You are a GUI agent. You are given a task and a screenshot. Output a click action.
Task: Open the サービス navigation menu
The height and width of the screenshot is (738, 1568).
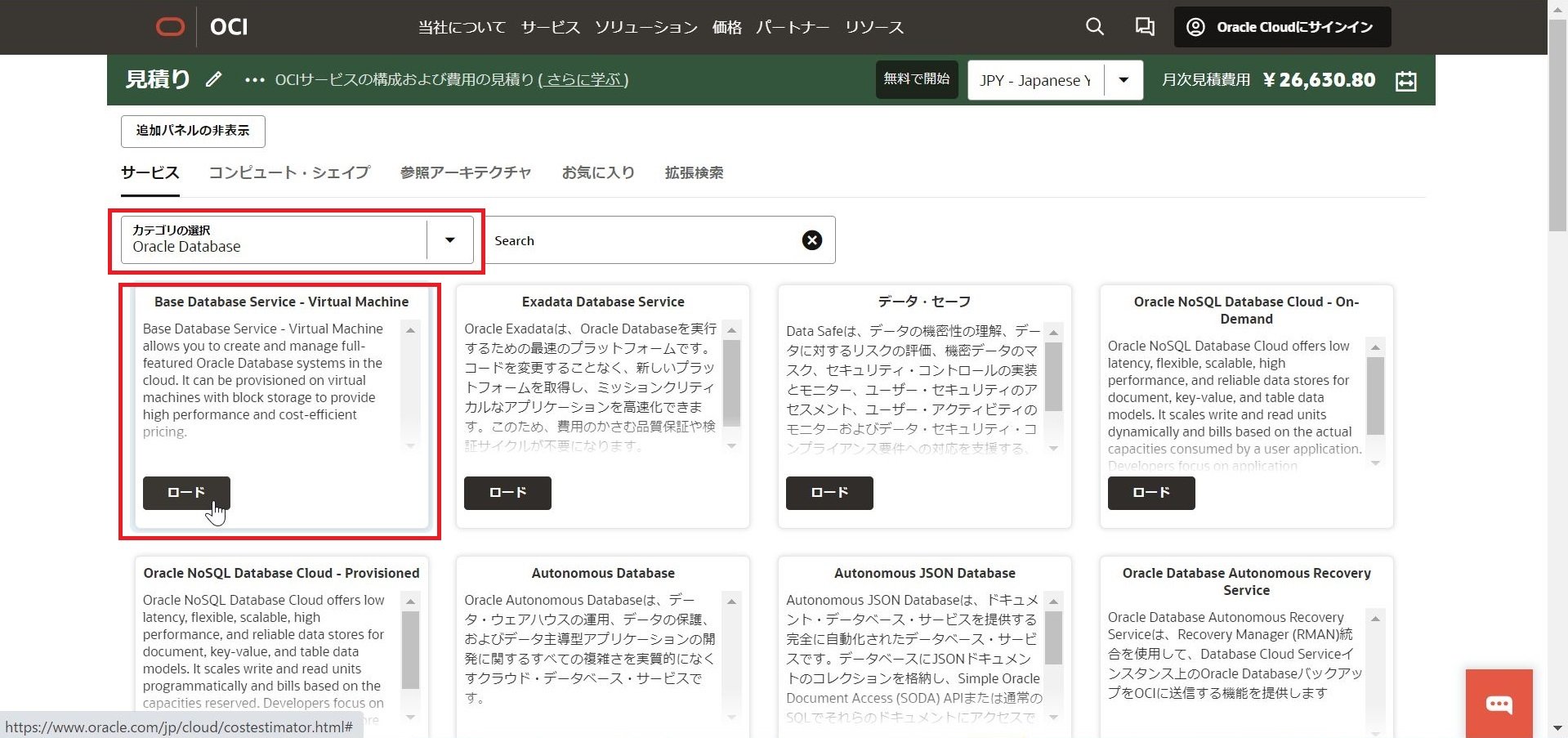click(550, 28)
